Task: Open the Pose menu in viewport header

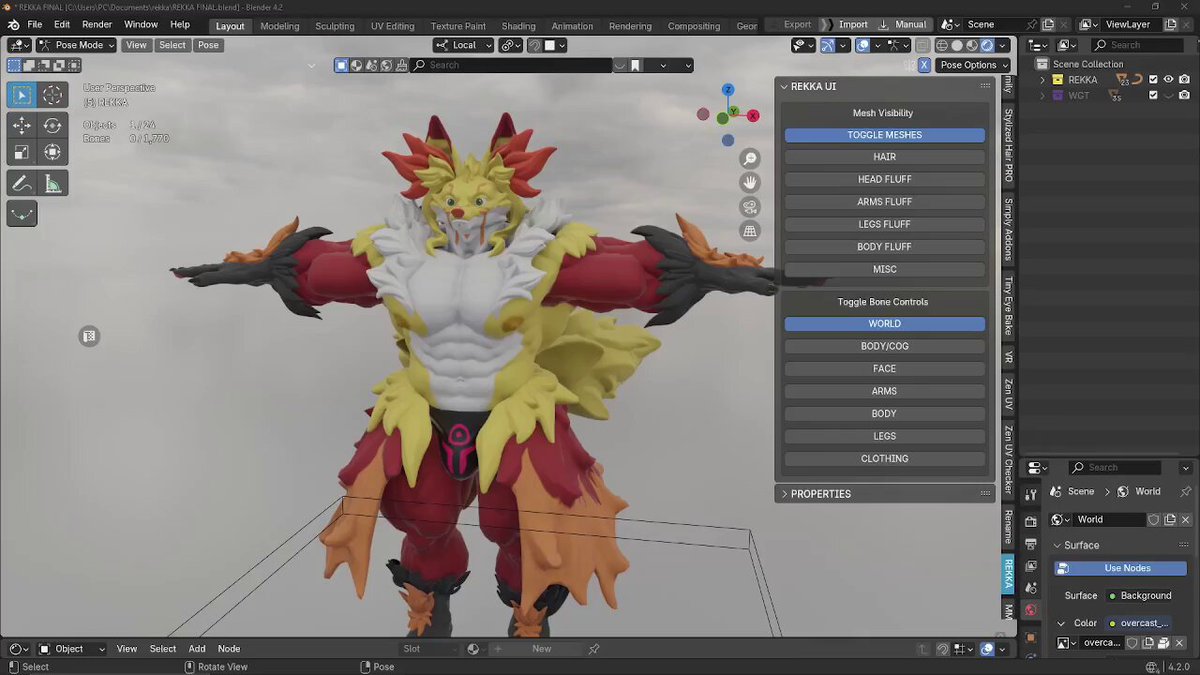Action: 208,45
